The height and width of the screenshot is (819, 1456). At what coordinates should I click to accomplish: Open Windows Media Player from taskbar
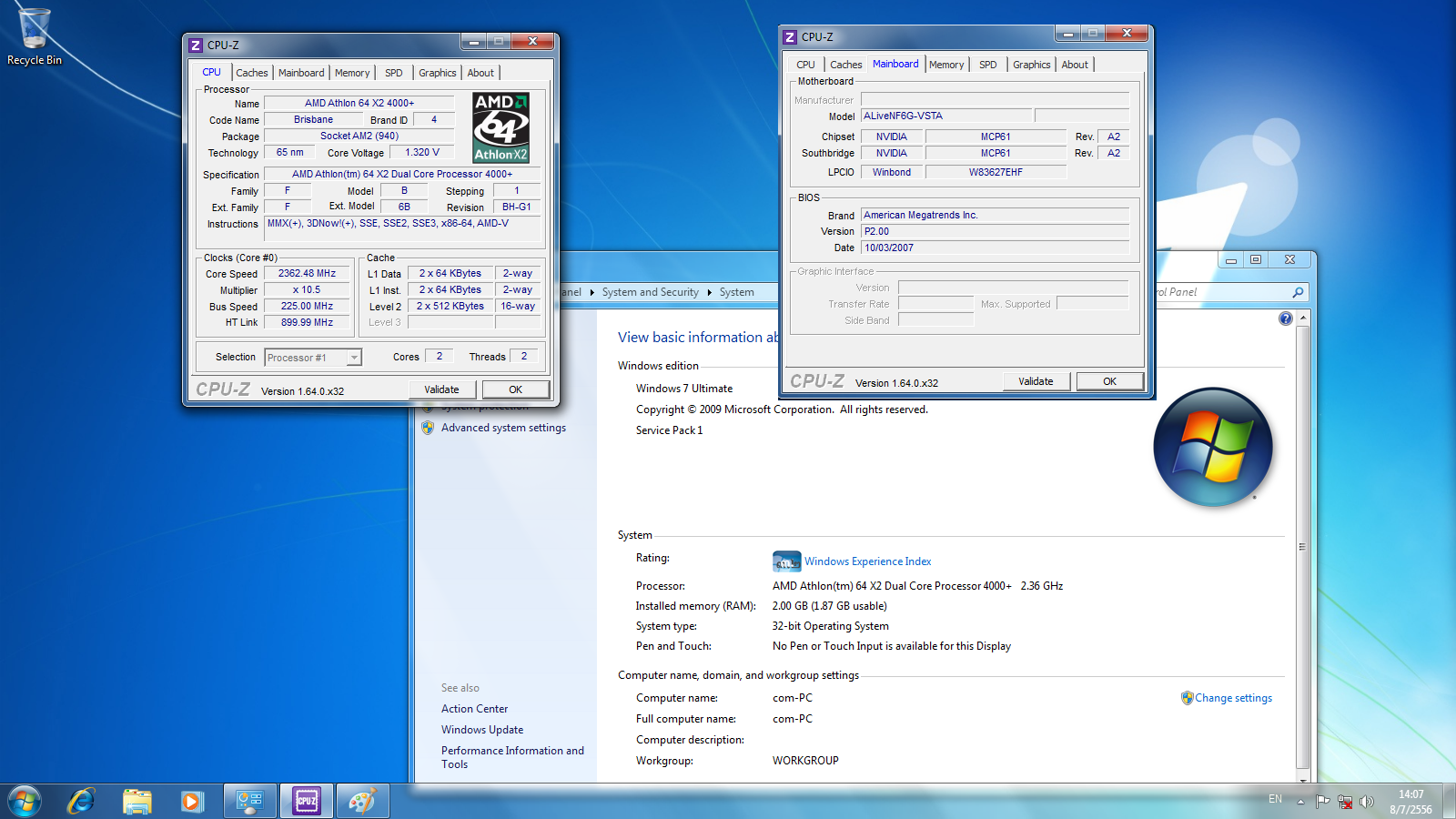coord(191,801)
